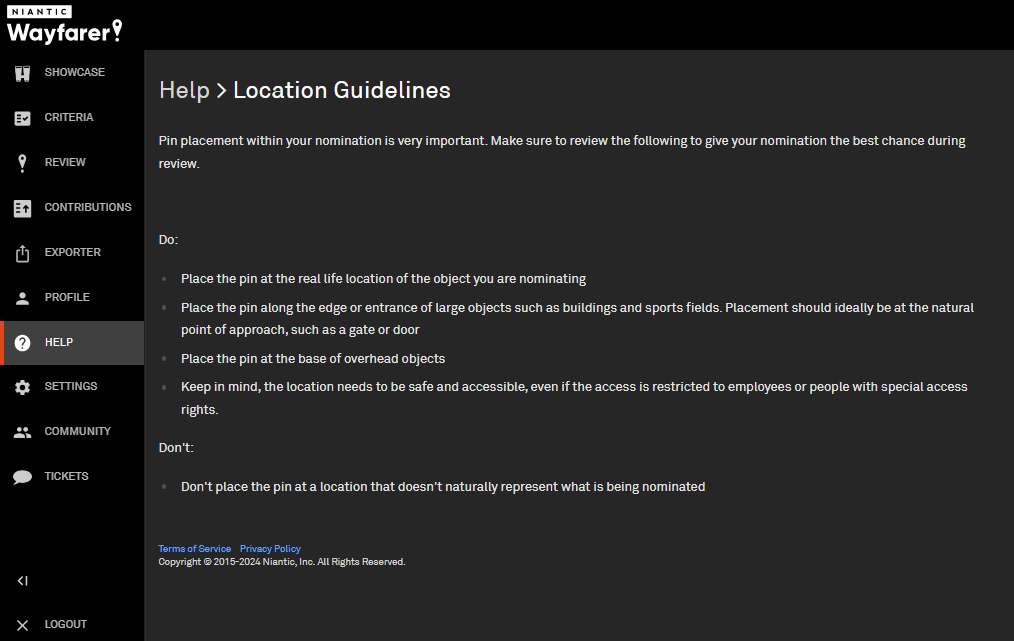Screen dimensions: 1014x641
Task: Click the Location Guidelines heading
Action: click(341, 90)
